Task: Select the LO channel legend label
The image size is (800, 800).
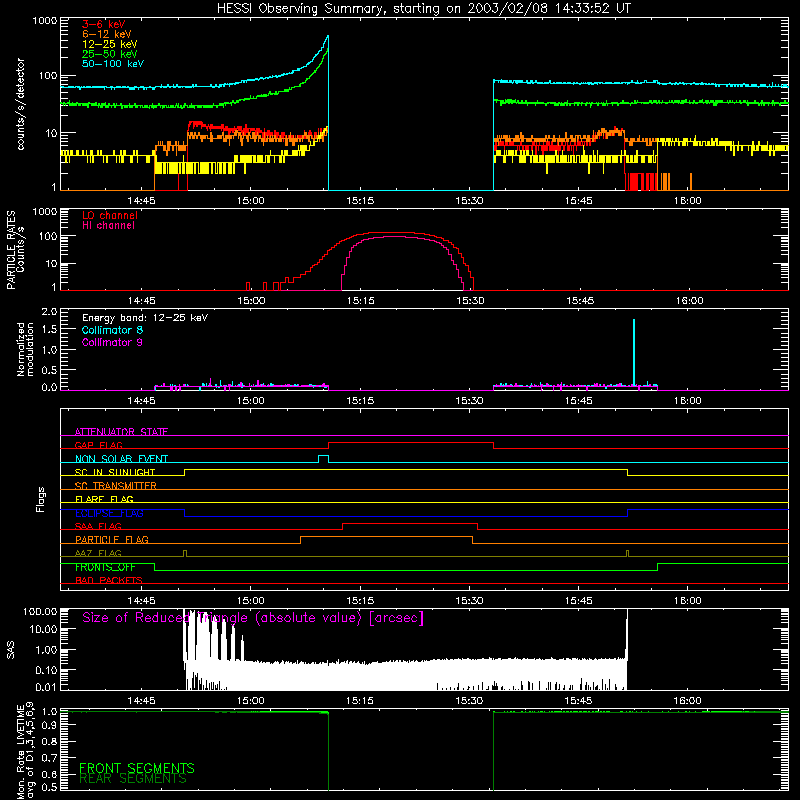Action: (110, 215)
